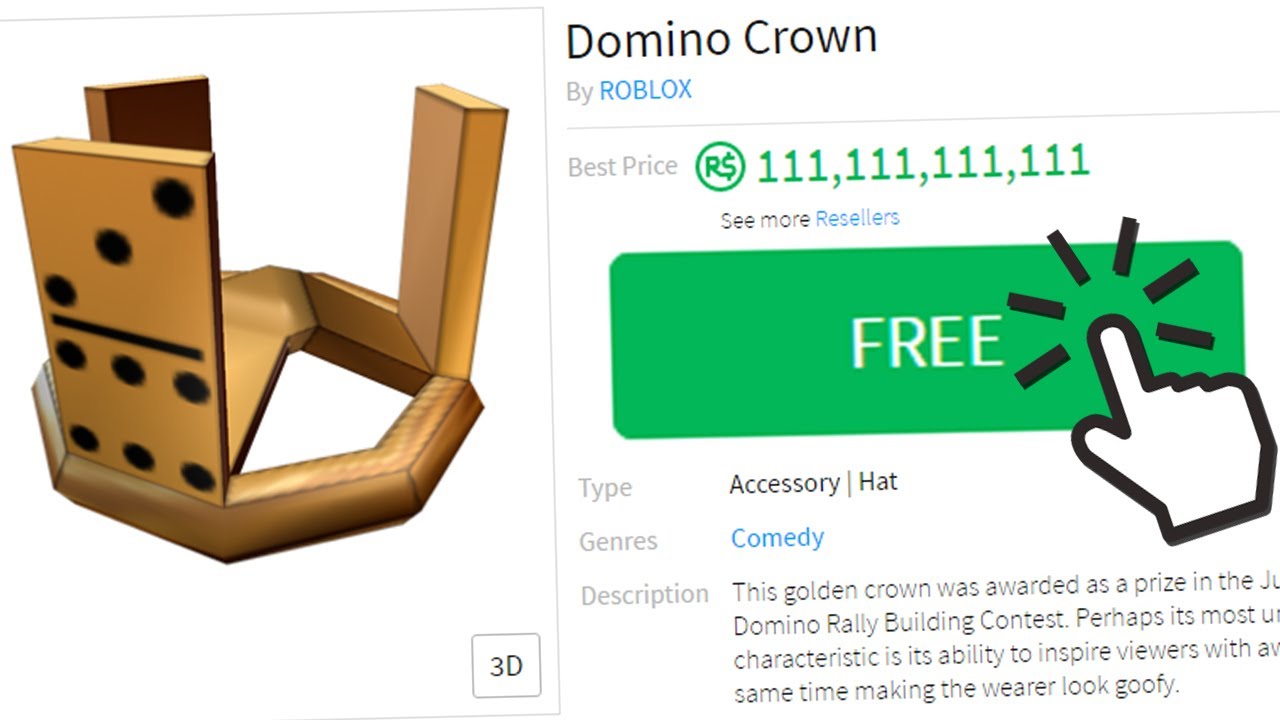
Task: Click the 'See more' text before Resellers
Action: click(x=766, y=220)
